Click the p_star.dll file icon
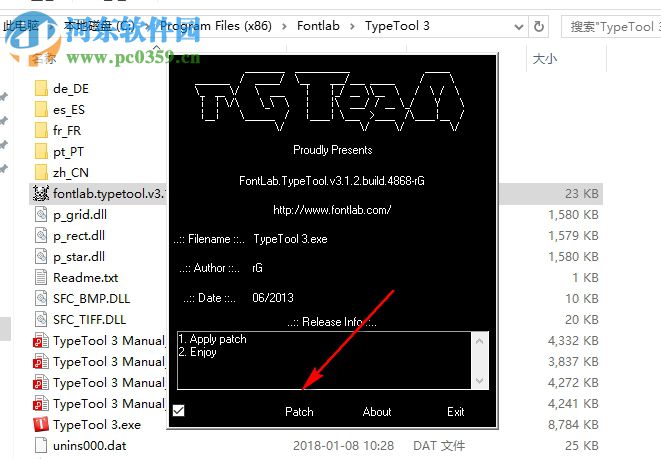The width and height of the screenshot is (661, 459). 41,257
